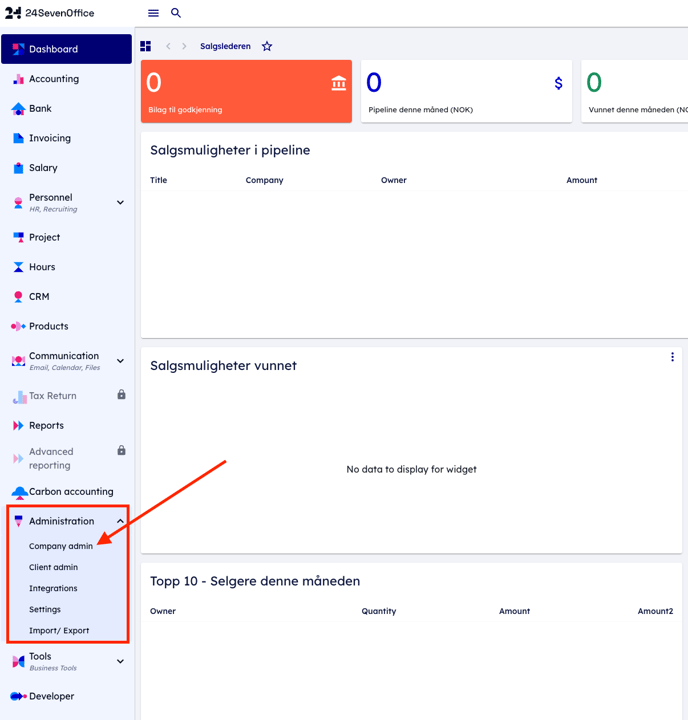Open the three-dot widget options menu
This screenshot has width=688, height=720.
pyautogui.click(x=672, y=357)
